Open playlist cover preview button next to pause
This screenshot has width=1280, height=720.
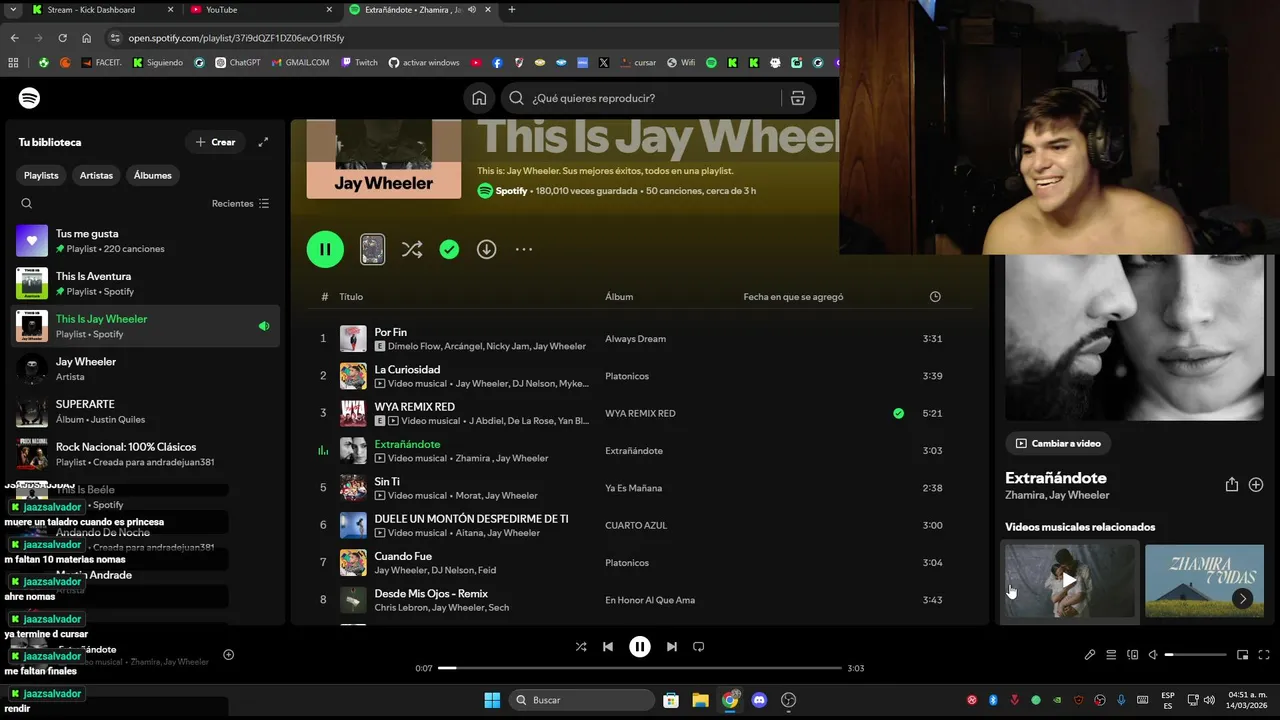tap(372, 249)
